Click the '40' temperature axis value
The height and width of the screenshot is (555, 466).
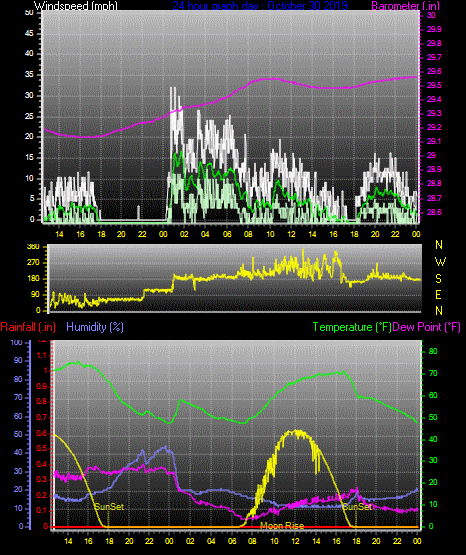click(x=433, y=439)
